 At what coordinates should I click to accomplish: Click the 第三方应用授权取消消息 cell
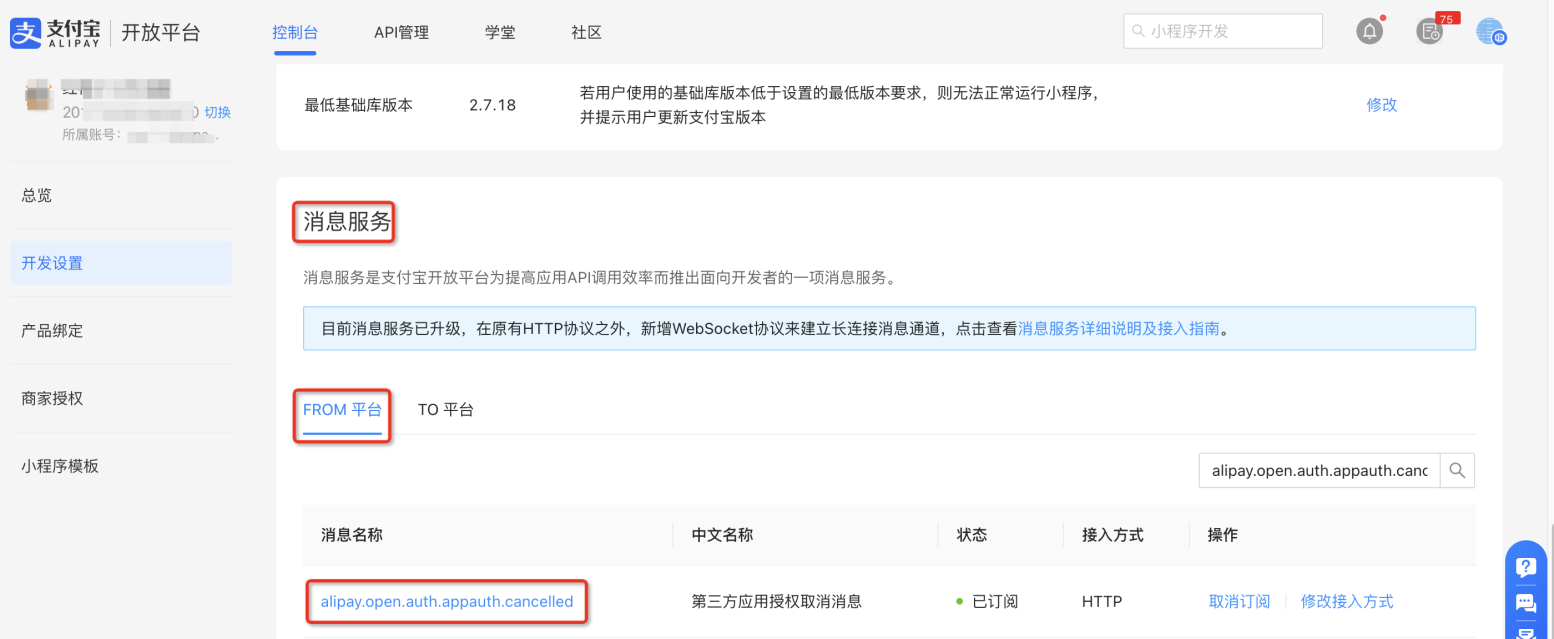click(x=777, y=602)
